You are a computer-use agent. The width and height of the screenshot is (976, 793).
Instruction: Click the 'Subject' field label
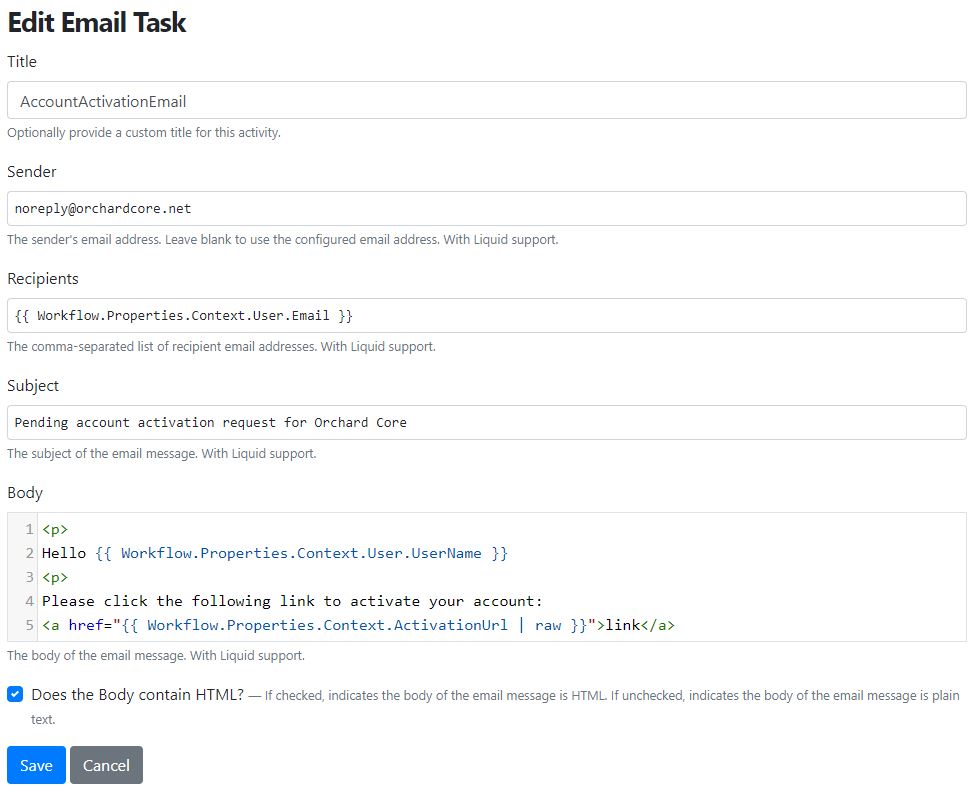[x=33, y=386]
